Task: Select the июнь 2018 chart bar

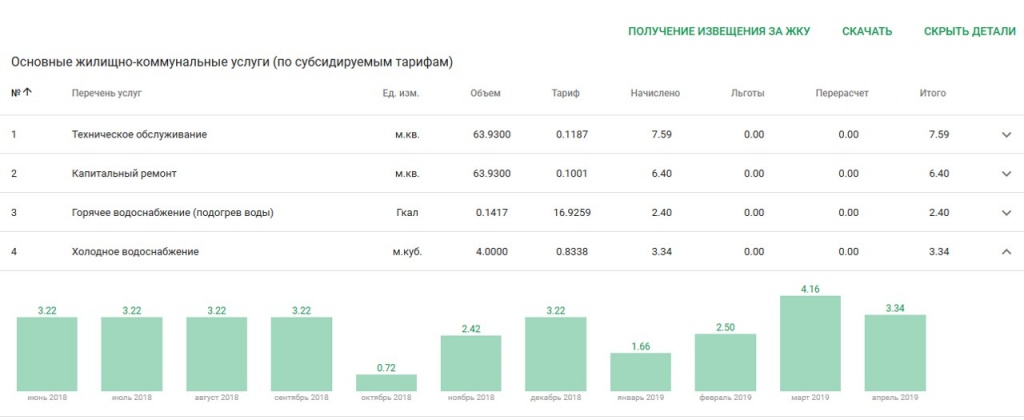Action: click(x=47, y=354)
